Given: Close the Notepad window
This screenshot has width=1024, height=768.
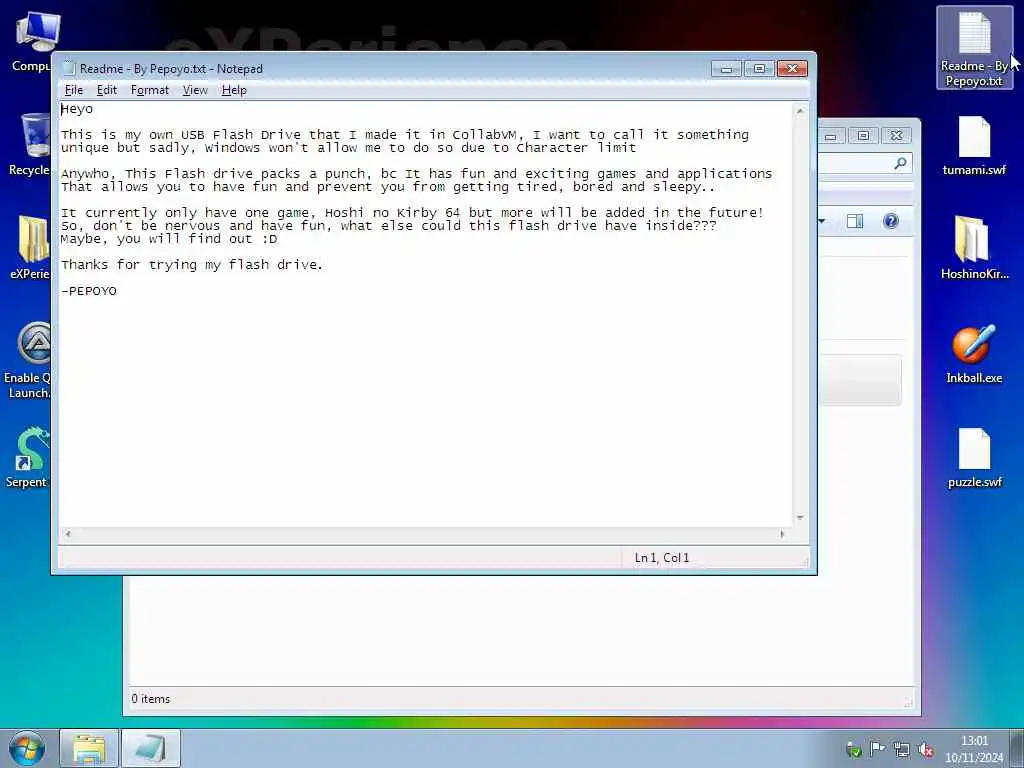Looking at the screenshot, I should (x=792, y=69).
